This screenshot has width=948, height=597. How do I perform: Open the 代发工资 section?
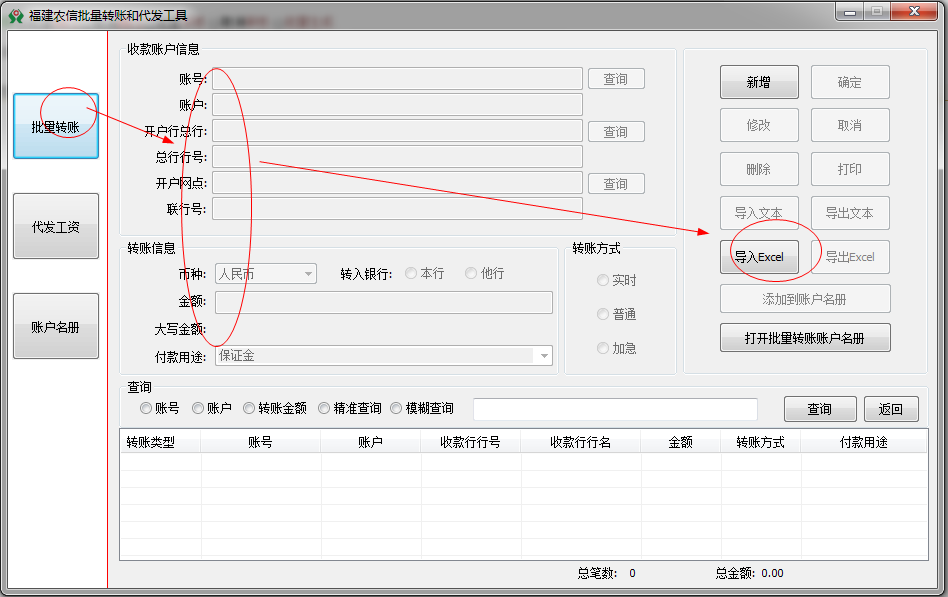55,226
